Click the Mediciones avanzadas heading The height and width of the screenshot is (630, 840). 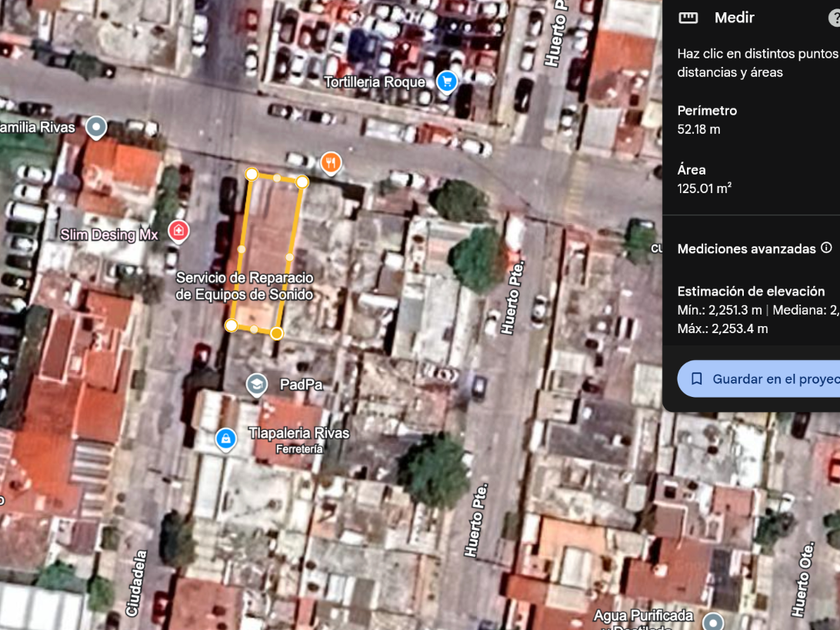[746, 249]
